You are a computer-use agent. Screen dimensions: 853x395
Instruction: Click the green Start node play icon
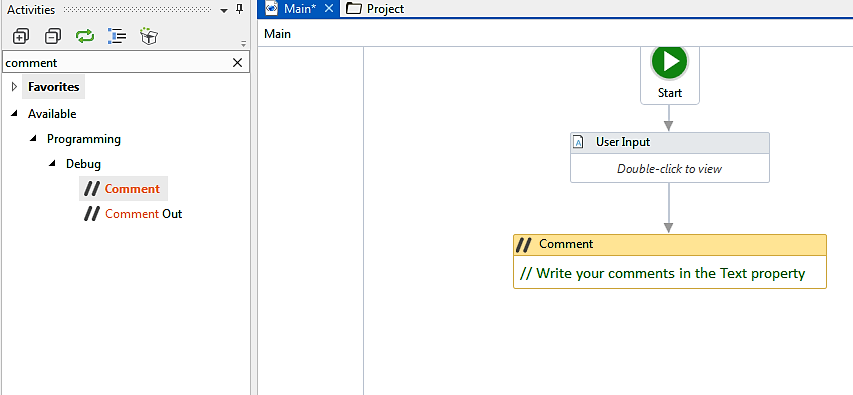(x=670, y=61)
